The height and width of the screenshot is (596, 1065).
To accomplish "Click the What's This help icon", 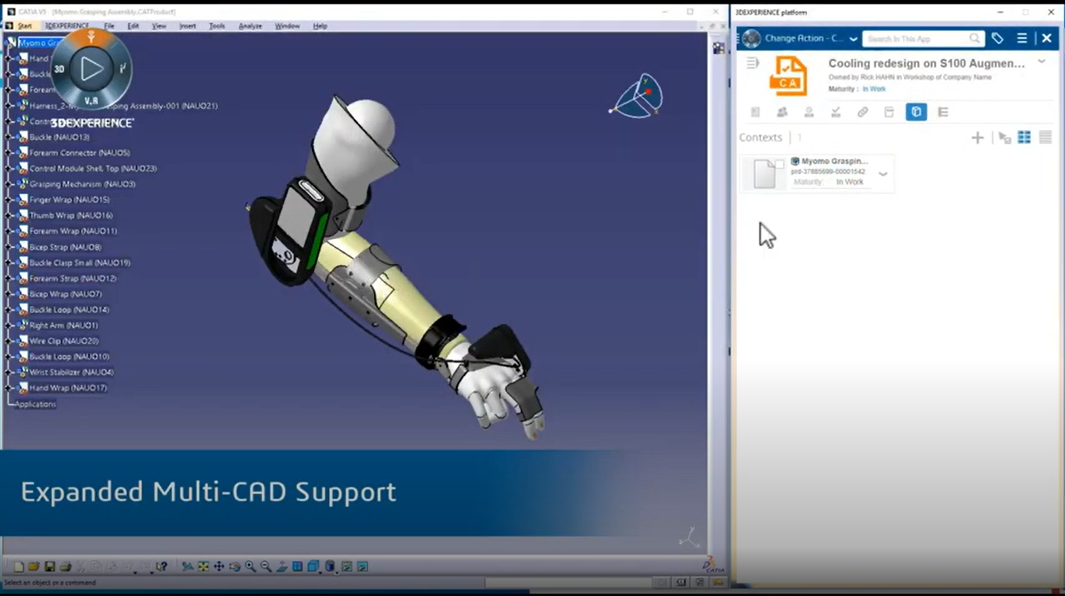I will (162, 566).
